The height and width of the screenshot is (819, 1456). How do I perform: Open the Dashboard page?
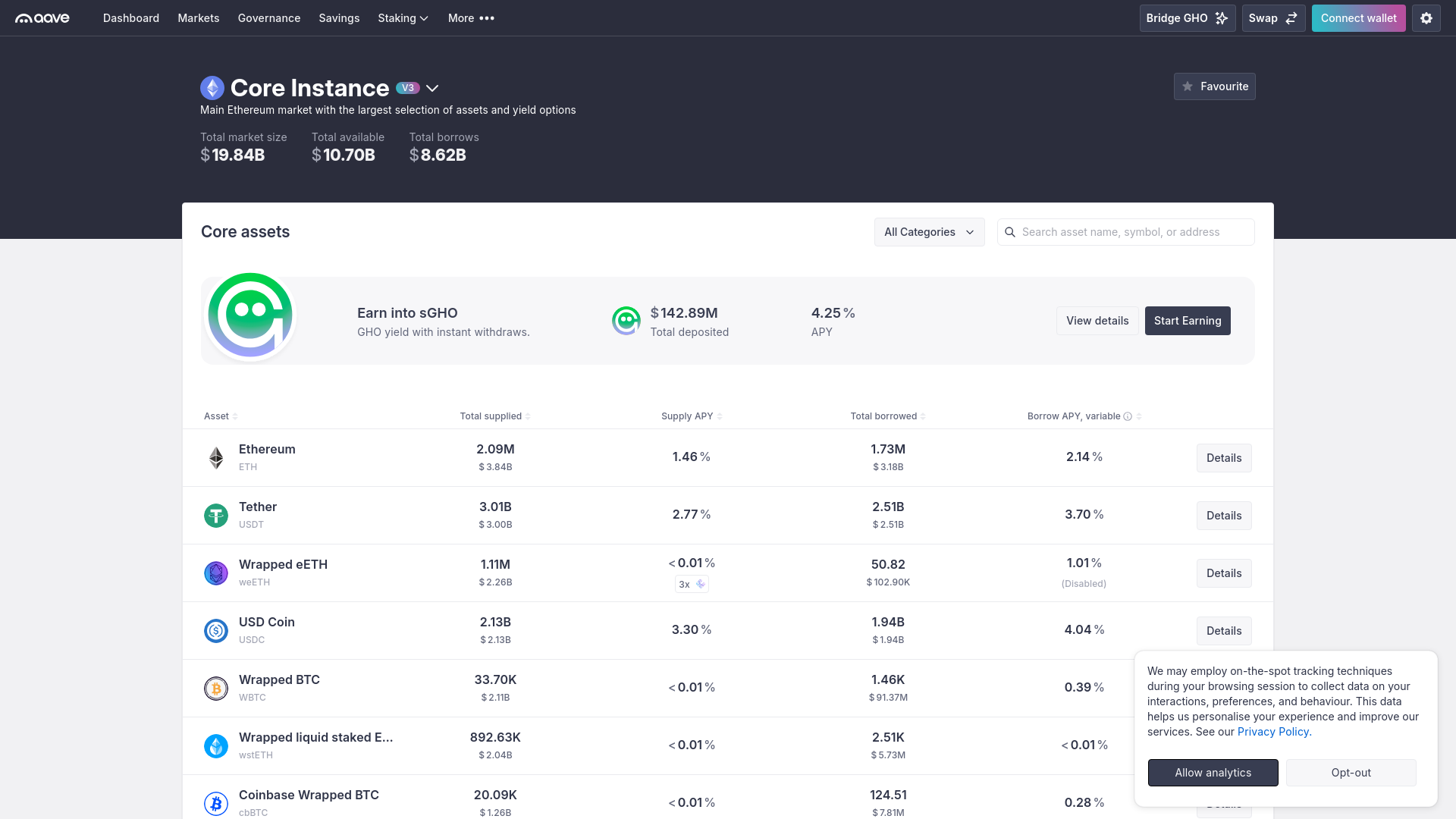[x=131, y=18]
